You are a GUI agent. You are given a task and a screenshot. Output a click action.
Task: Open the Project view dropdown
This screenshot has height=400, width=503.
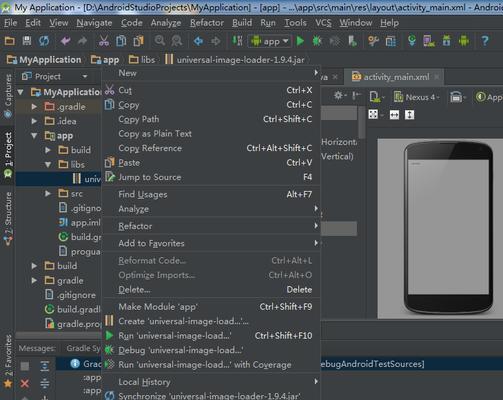[x=85, y=77]
